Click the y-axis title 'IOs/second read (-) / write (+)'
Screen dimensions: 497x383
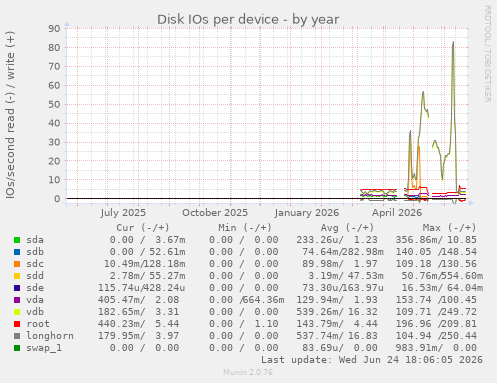10,115
